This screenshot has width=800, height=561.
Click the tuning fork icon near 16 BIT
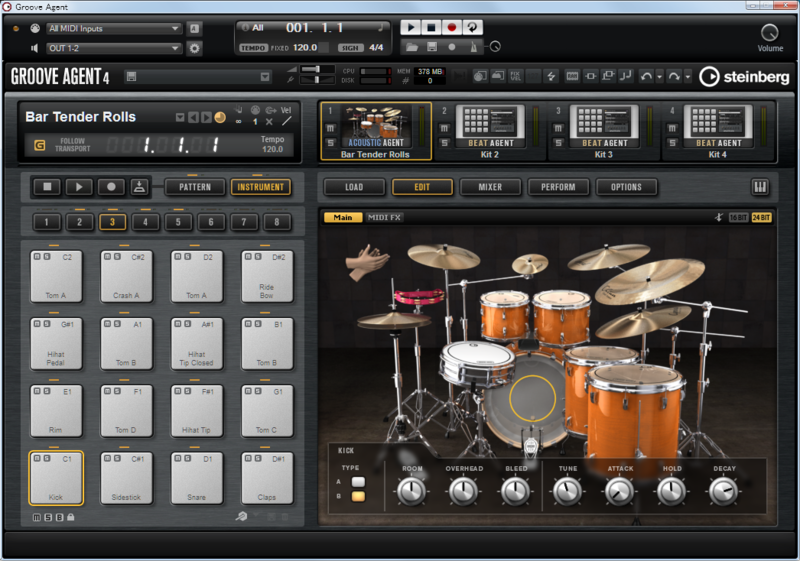[719, 218]
